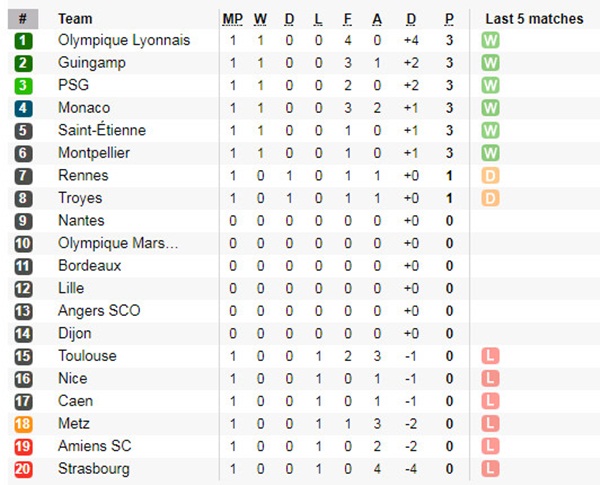
Task: Click the L result icon for Toulouse
Action: pyautogui.click(x=490, y=356)
